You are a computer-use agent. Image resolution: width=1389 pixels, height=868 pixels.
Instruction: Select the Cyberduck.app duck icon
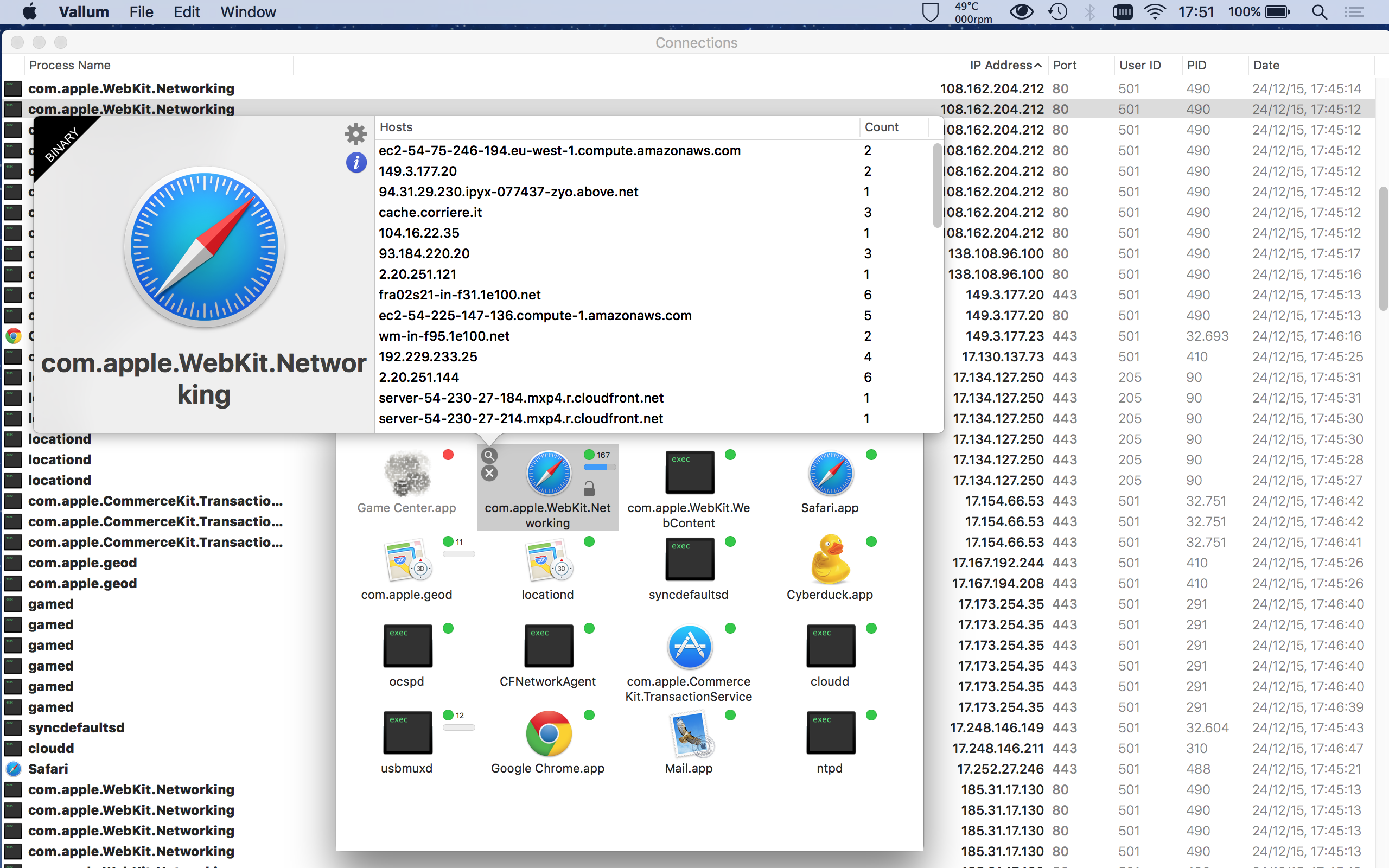pos(831,559)
